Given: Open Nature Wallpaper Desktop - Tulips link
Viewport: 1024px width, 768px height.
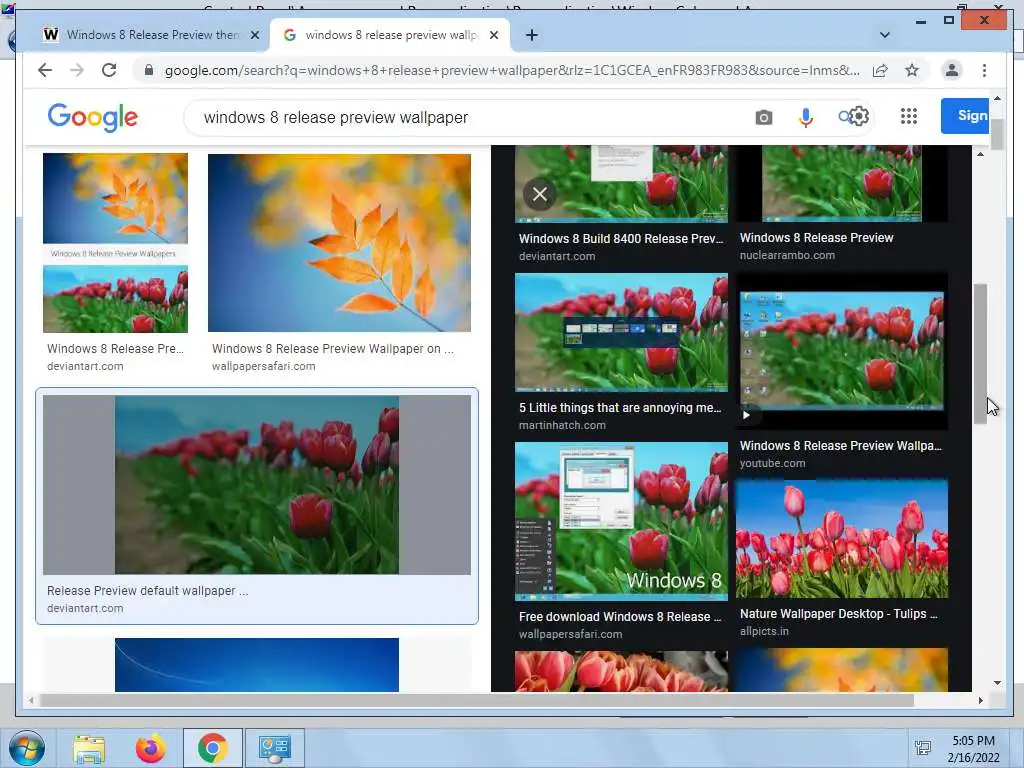Looking at the screenshot, I should pyautogui.click(x=839, y=613).
